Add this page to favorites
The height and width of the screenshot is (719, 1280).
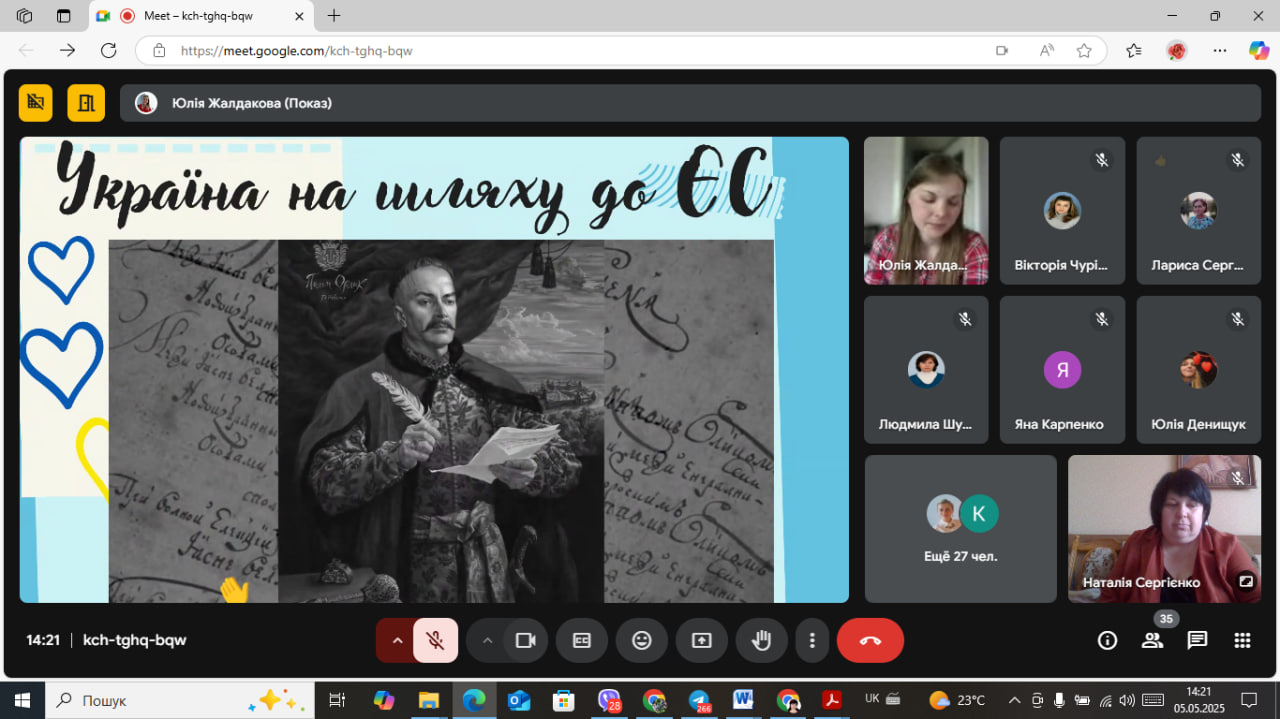1084,50
